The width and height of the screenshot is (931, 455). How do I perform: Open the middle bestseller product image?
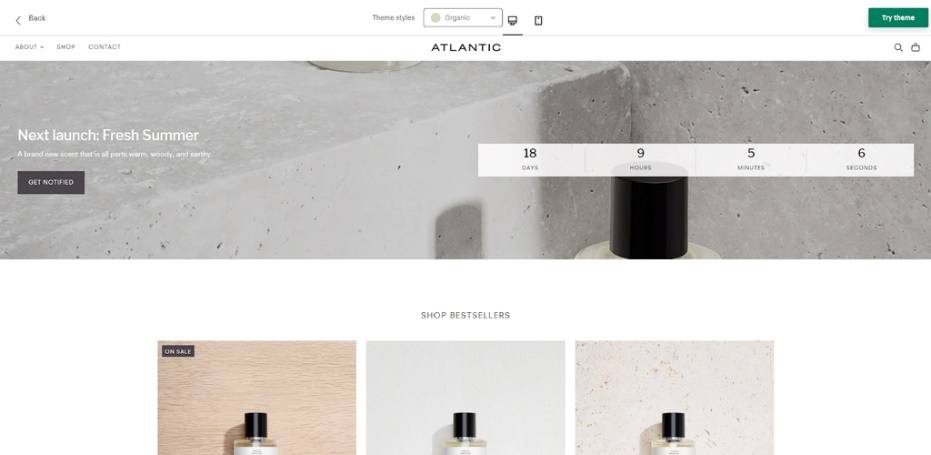tap(466, 397)
